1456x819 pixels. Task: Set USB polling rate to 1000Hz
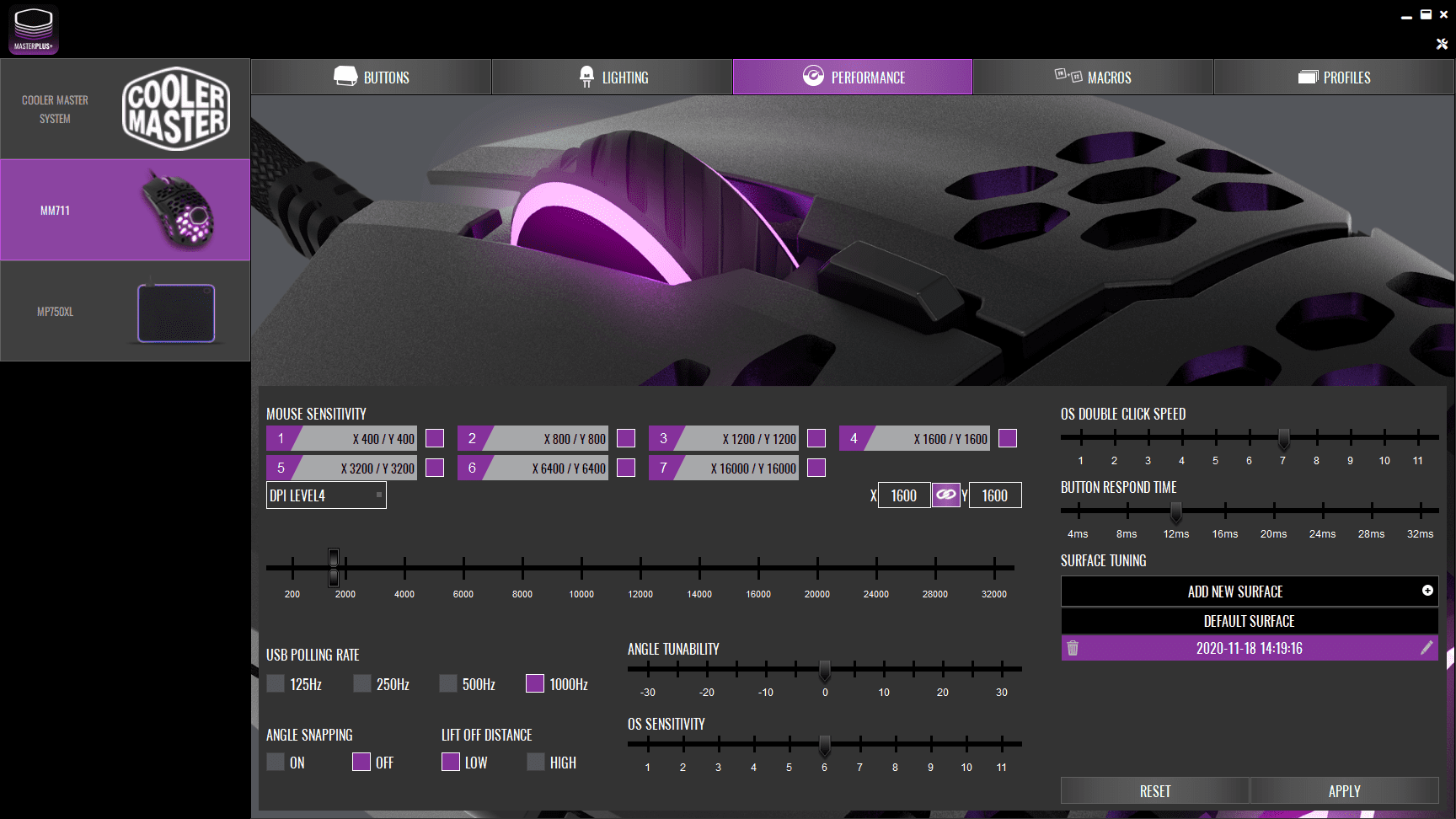[x=535, y=683]
